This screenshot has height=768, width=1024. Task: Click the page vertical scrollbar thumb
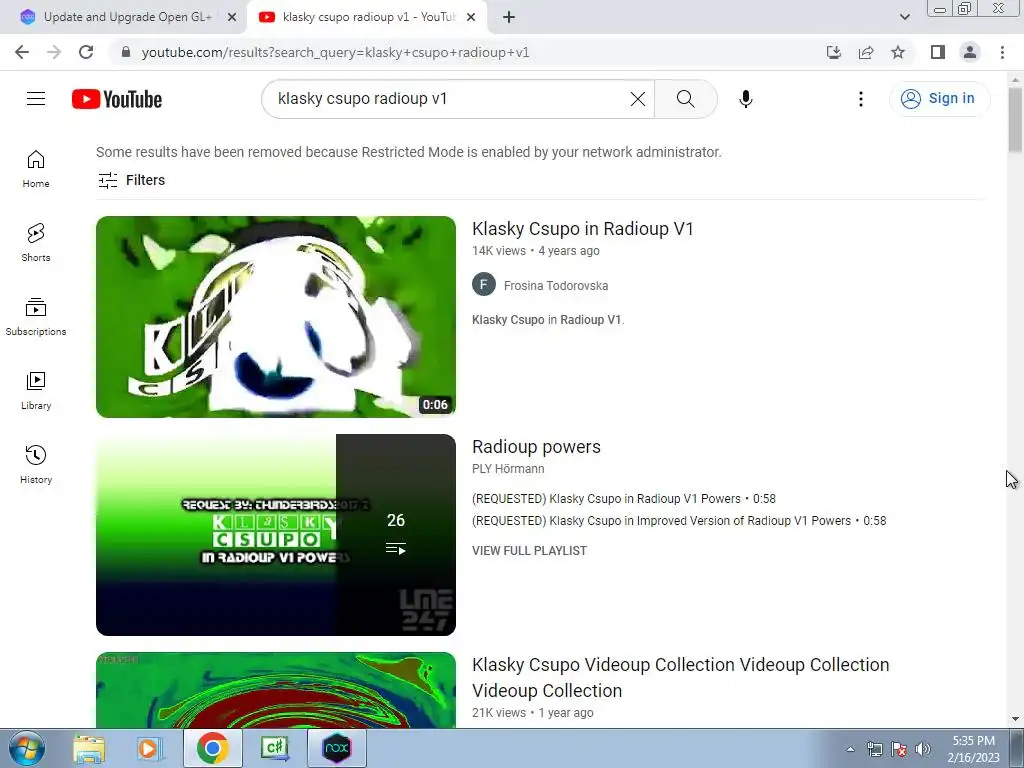click(1015, 121)
